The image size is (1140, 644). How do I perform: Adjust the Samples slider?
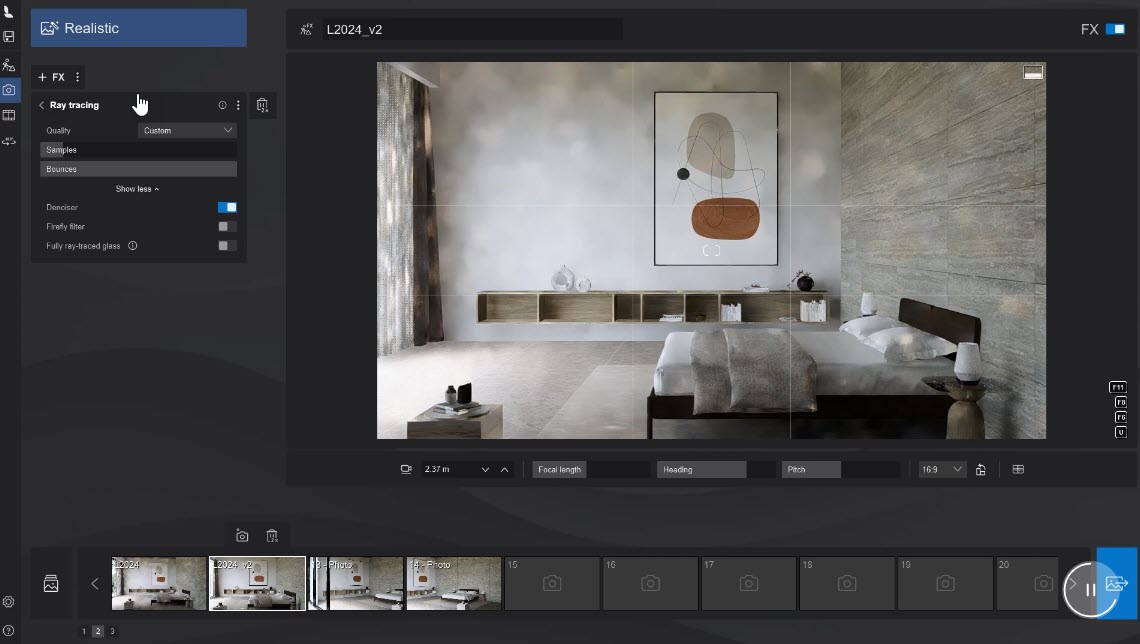[x=138, y=150]
